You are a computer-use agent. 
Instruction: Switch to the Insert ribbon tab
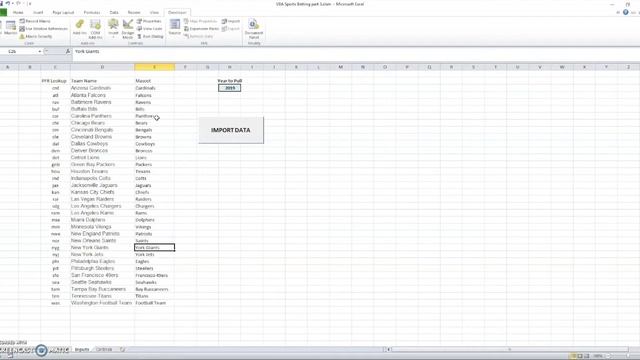(x=38, y=13)
